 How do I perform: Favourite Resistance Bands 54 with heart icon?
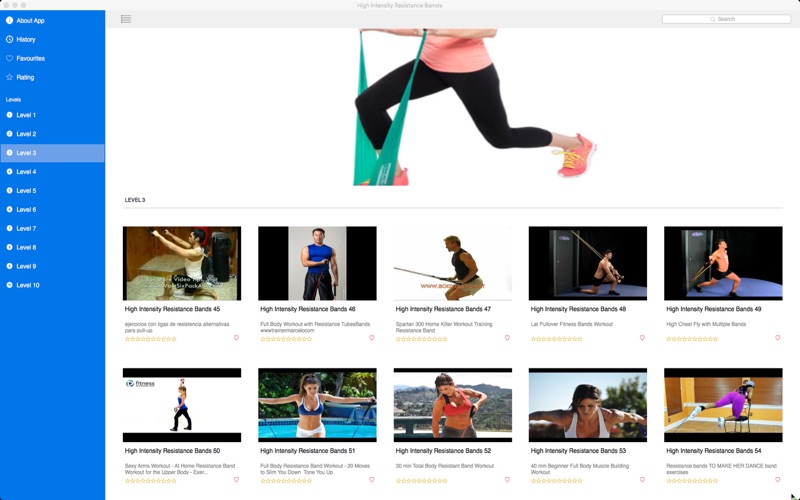778,480
